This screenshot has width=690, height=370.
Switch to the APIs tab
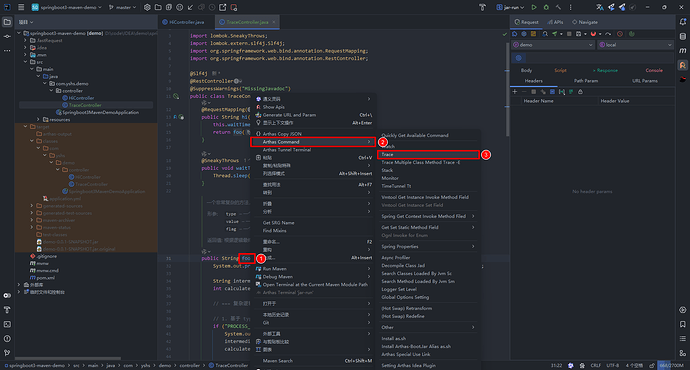click(x=555, y=22)
